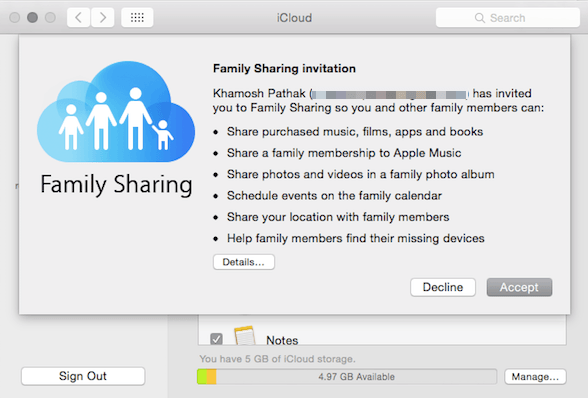This screenshot has width=588, height=398.
Task: Click the 'Notes' label in the list
Action: [x=282, y=339]
